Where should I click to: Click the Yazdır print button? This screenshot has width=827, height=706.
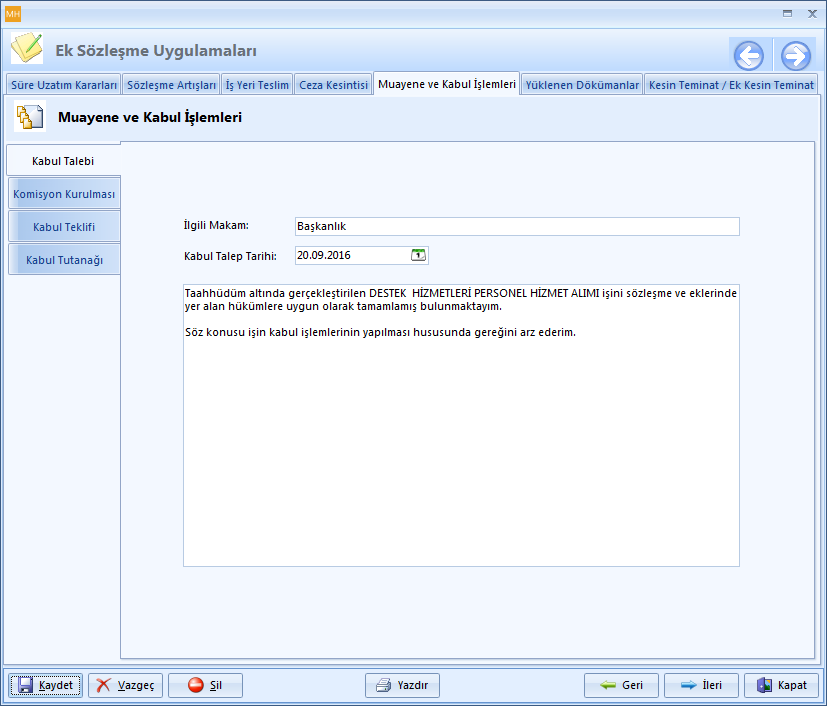point(402,685)
